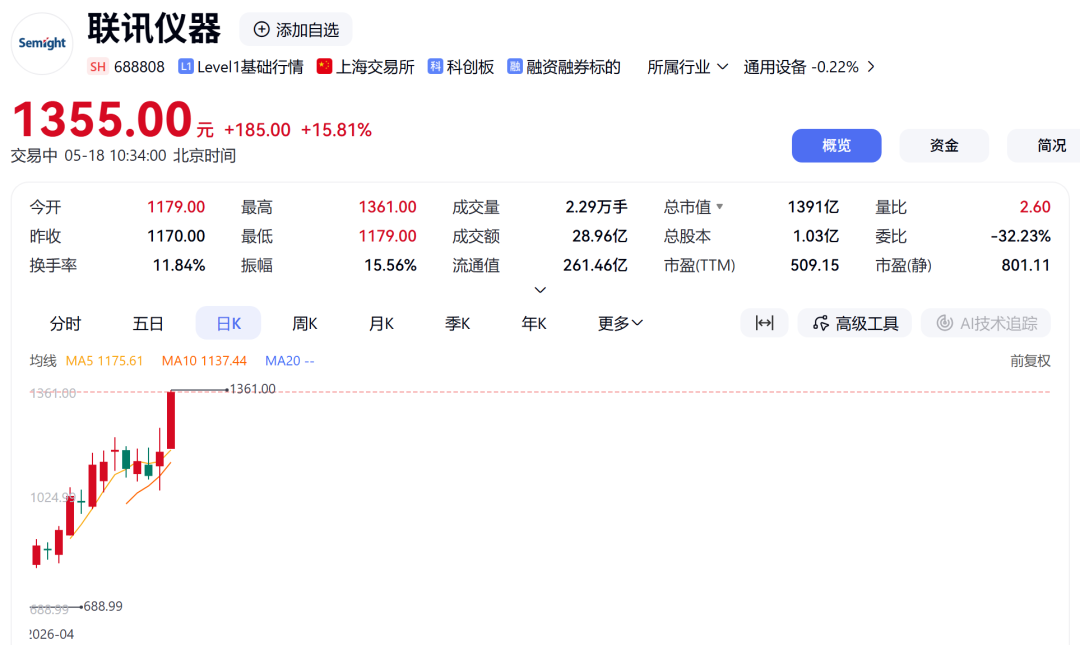Click the 成交额 value 28.96亿
This screenshot has width=1080, height=645.
pyautogui.click(x=599, y=236)
